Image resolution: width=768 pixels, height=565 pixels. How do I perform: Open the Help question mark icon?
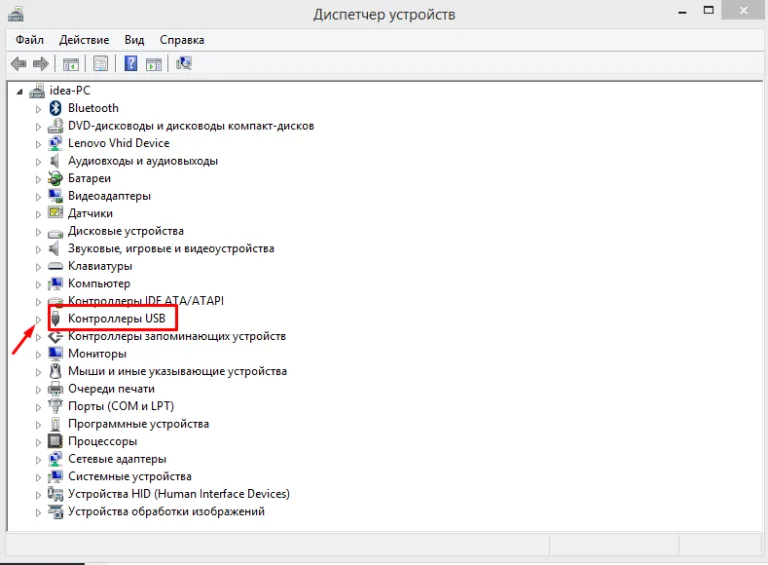pyautogui.click(x=131, y=64)
